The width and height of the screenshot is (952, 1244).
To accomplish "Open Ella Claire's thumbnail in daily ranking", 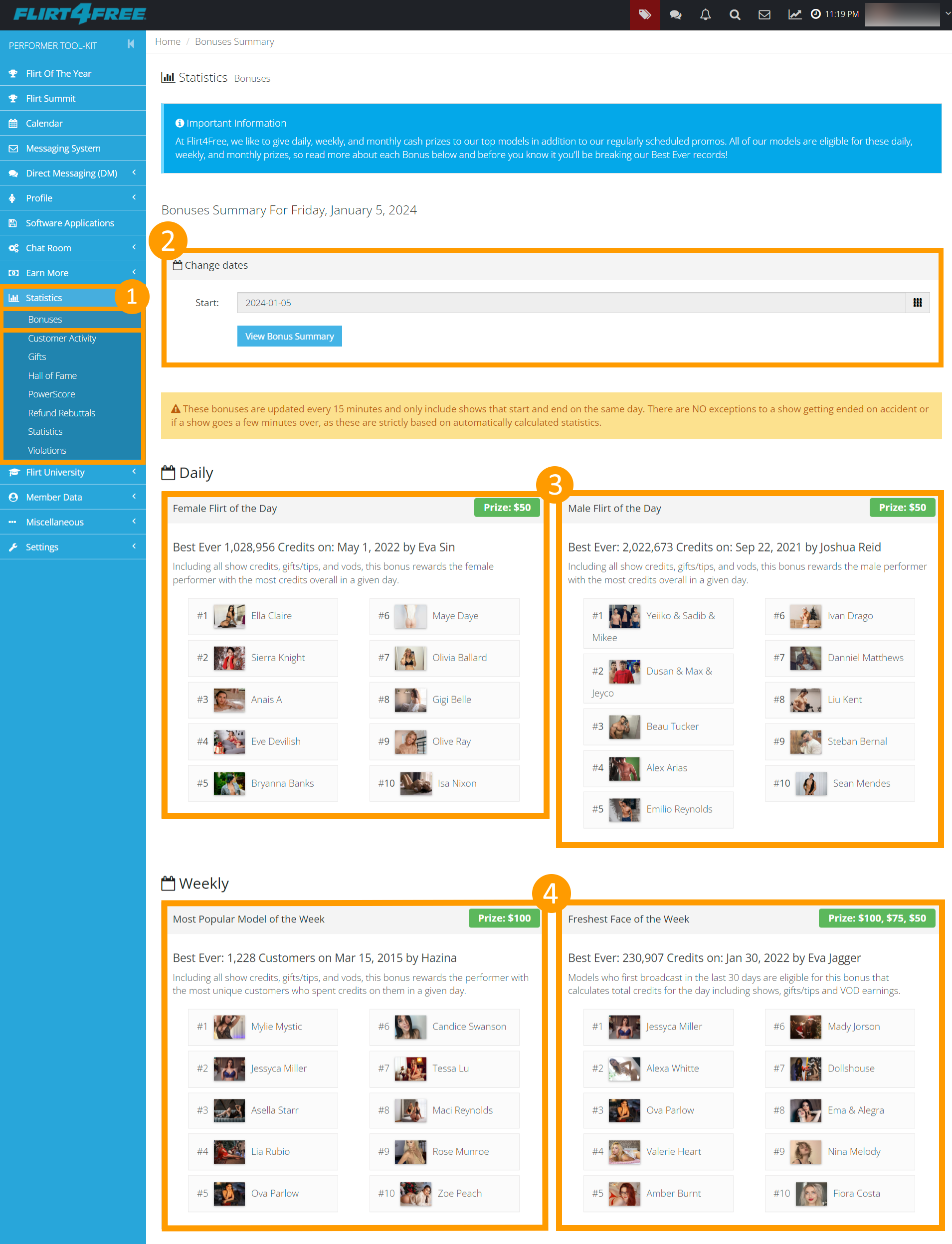I will 229,616.
